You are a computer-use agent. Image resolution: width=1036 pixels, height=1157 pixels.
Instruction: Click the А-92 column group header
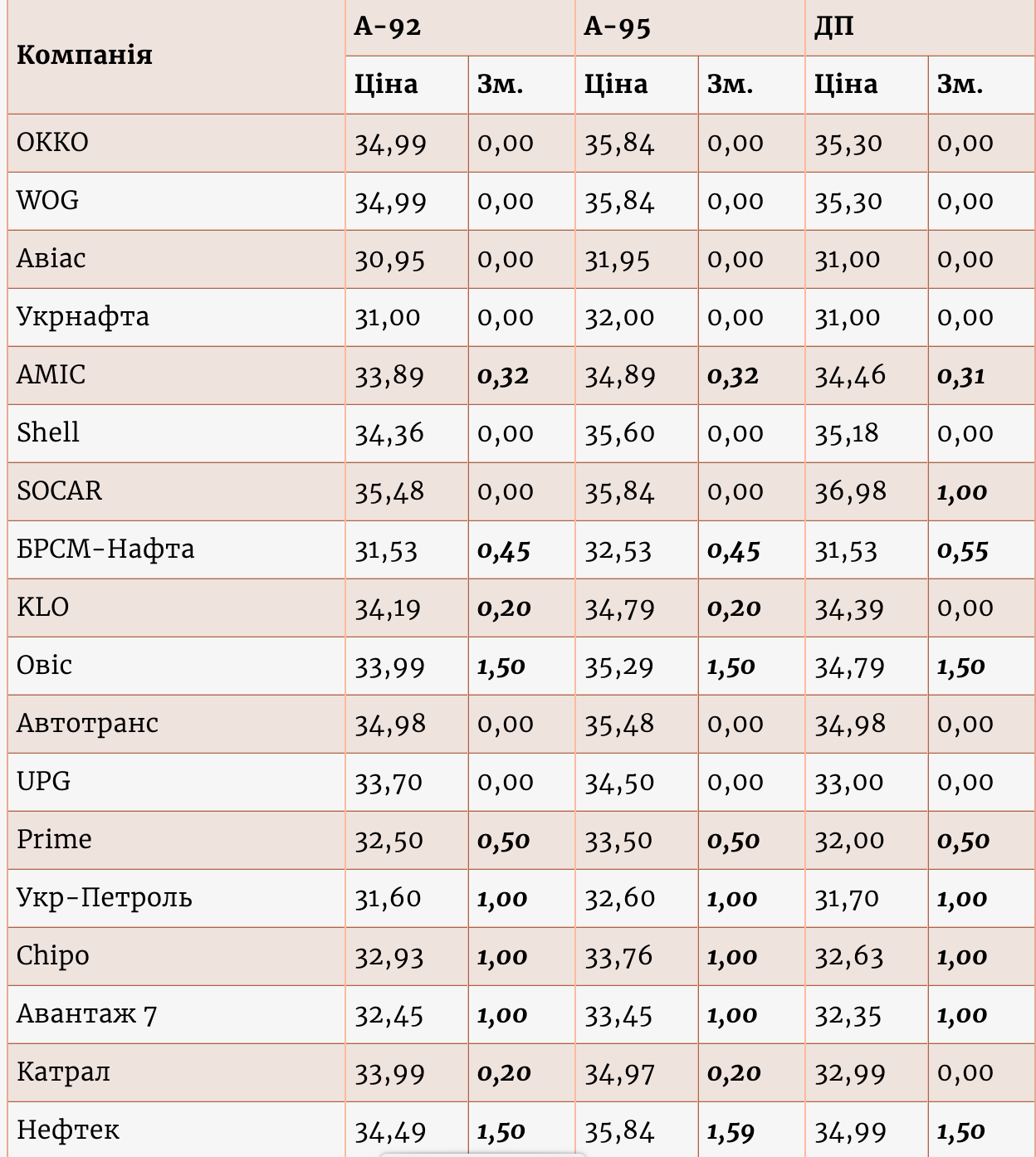(388, 27)
